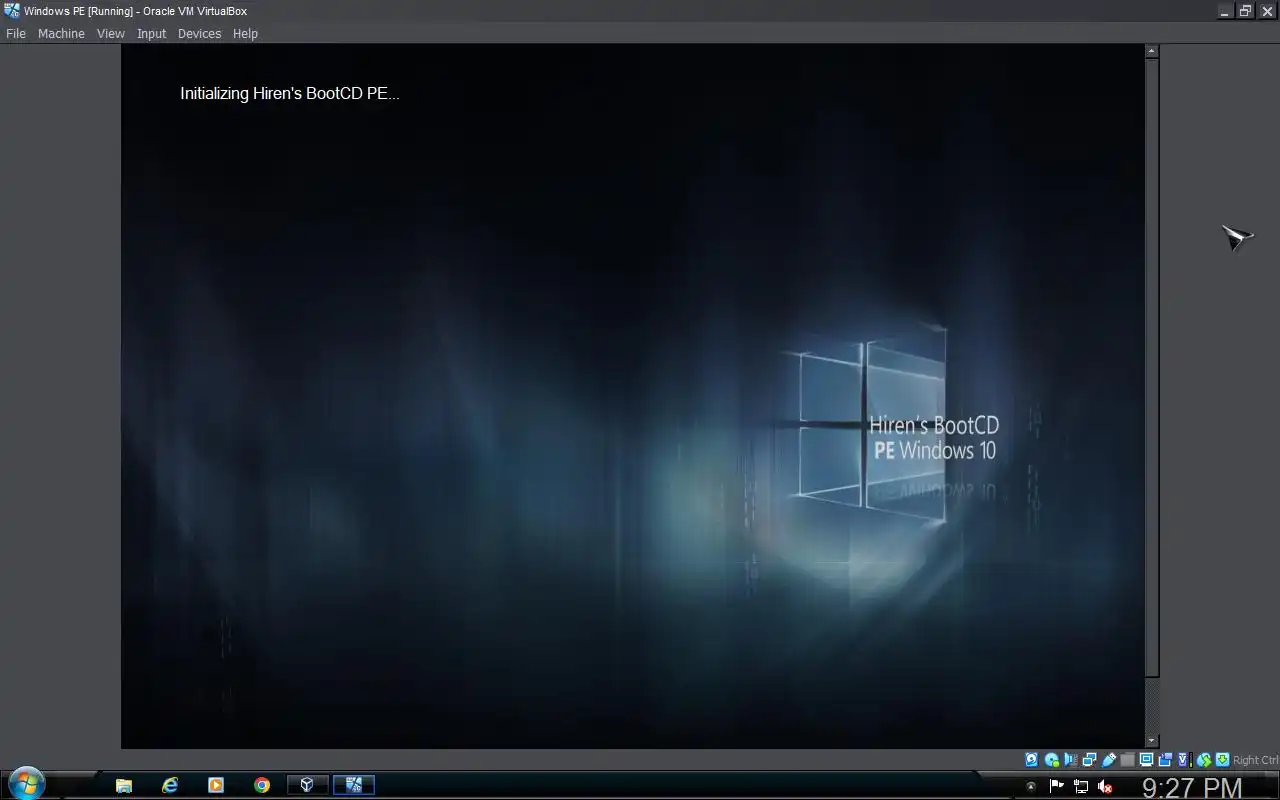This screenshot has width=1280, height=800.
Task: Open Windows Explorer from the taskbar
Action: pos(124,785)
